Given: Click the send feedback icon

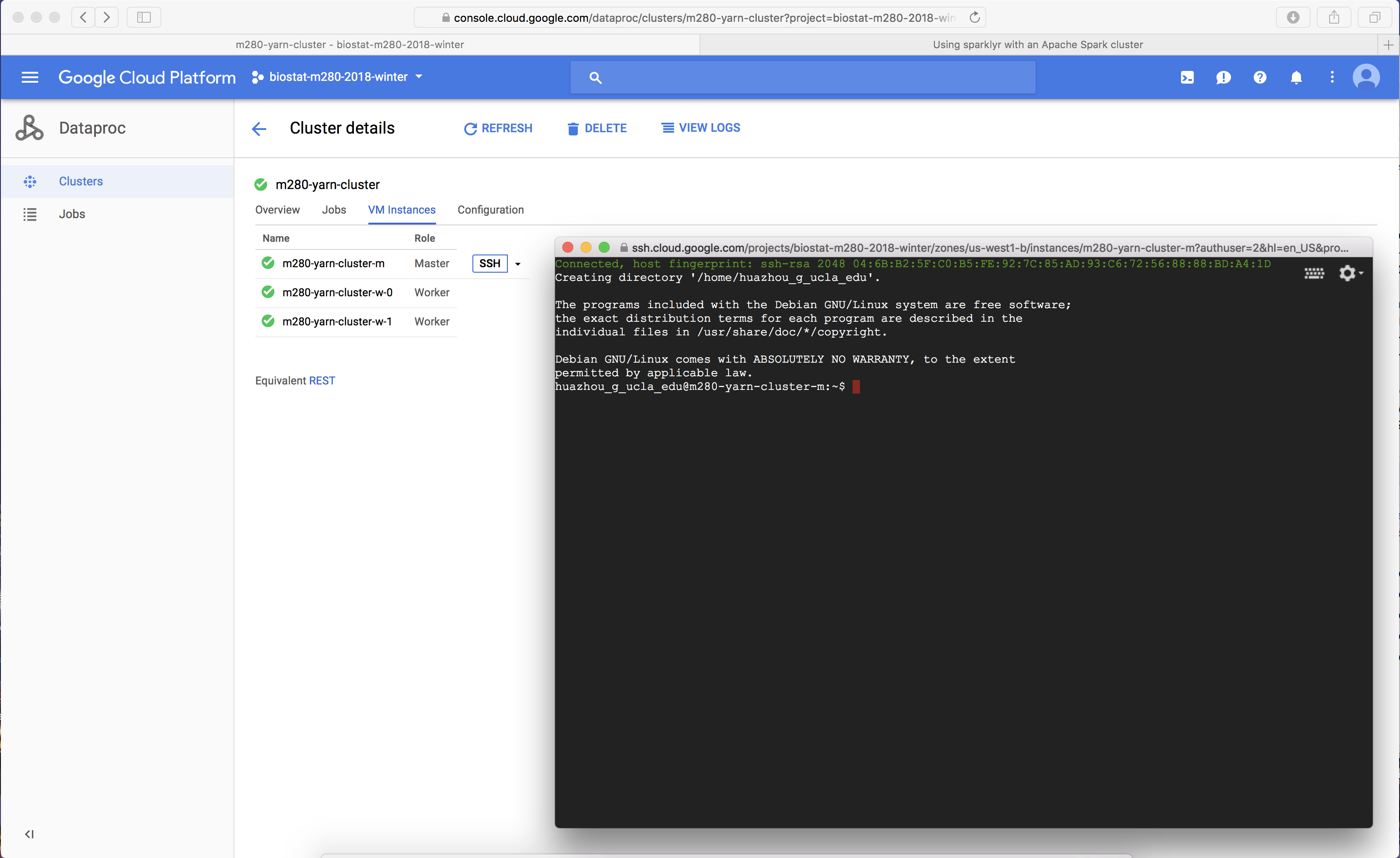Looking at the screenshot, I should click(1223, 77).
